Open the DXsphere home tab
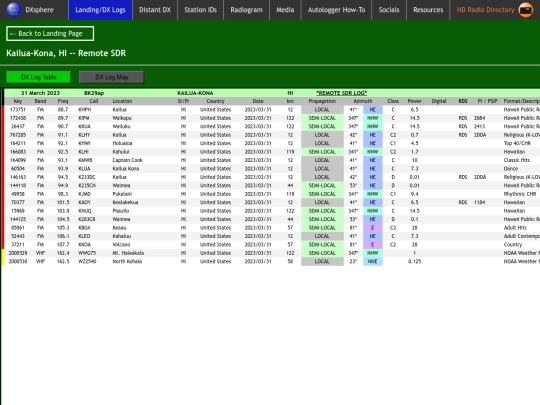The image size is (540, 405). click(34, 10)
